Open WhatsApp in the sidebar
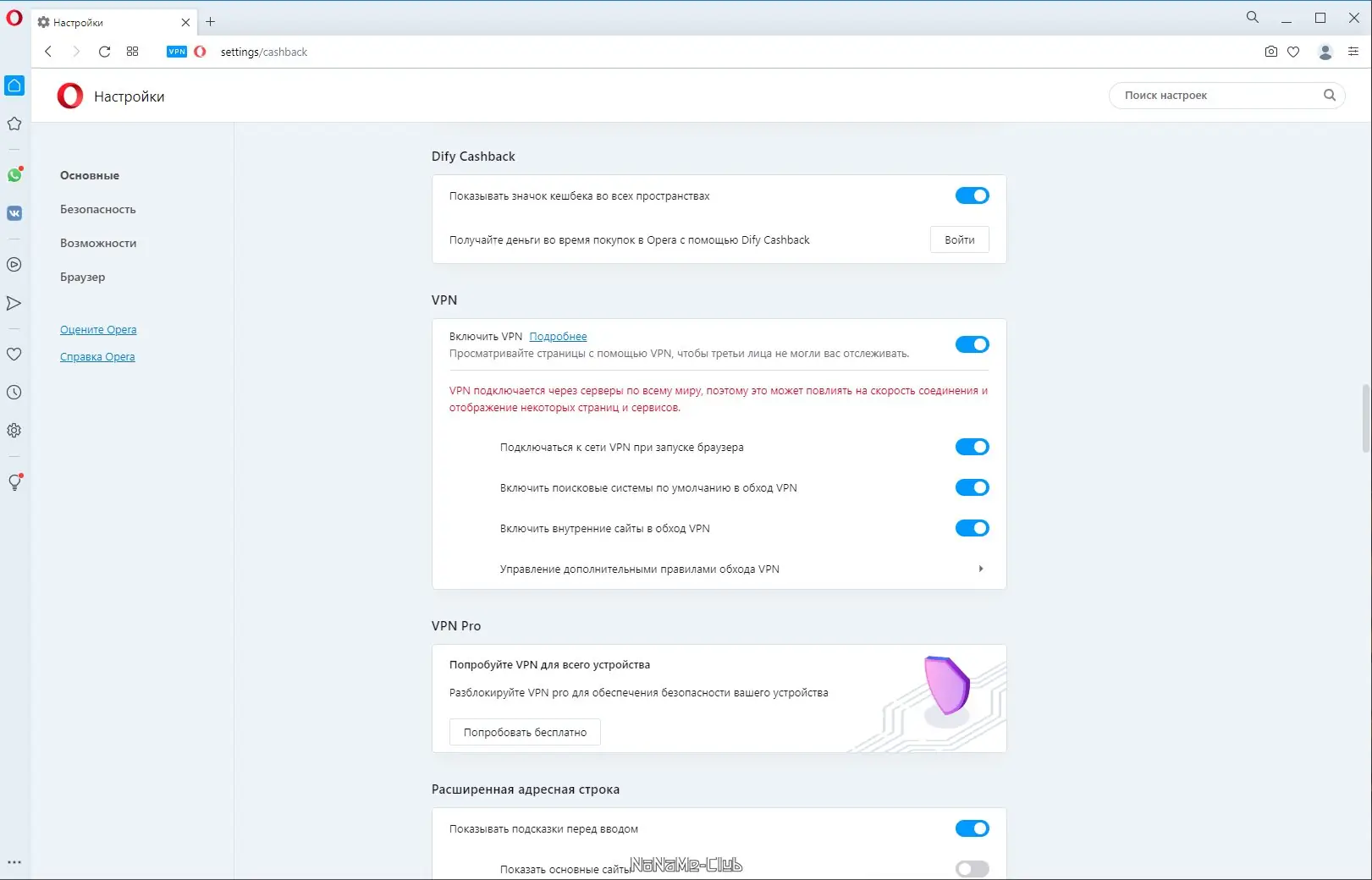The width and height of the screenshot is (1372, 880). pos(14,175)
